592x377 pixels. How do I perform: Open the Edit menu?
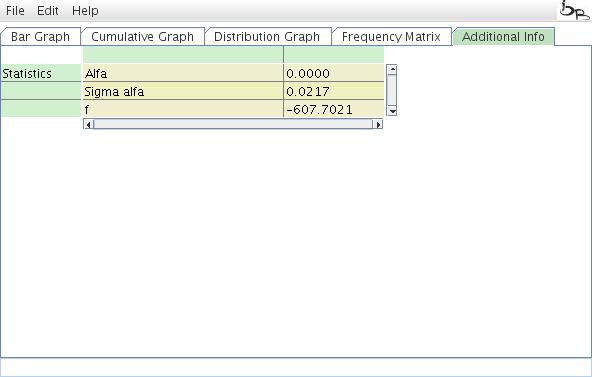click(x=48, y=11)
